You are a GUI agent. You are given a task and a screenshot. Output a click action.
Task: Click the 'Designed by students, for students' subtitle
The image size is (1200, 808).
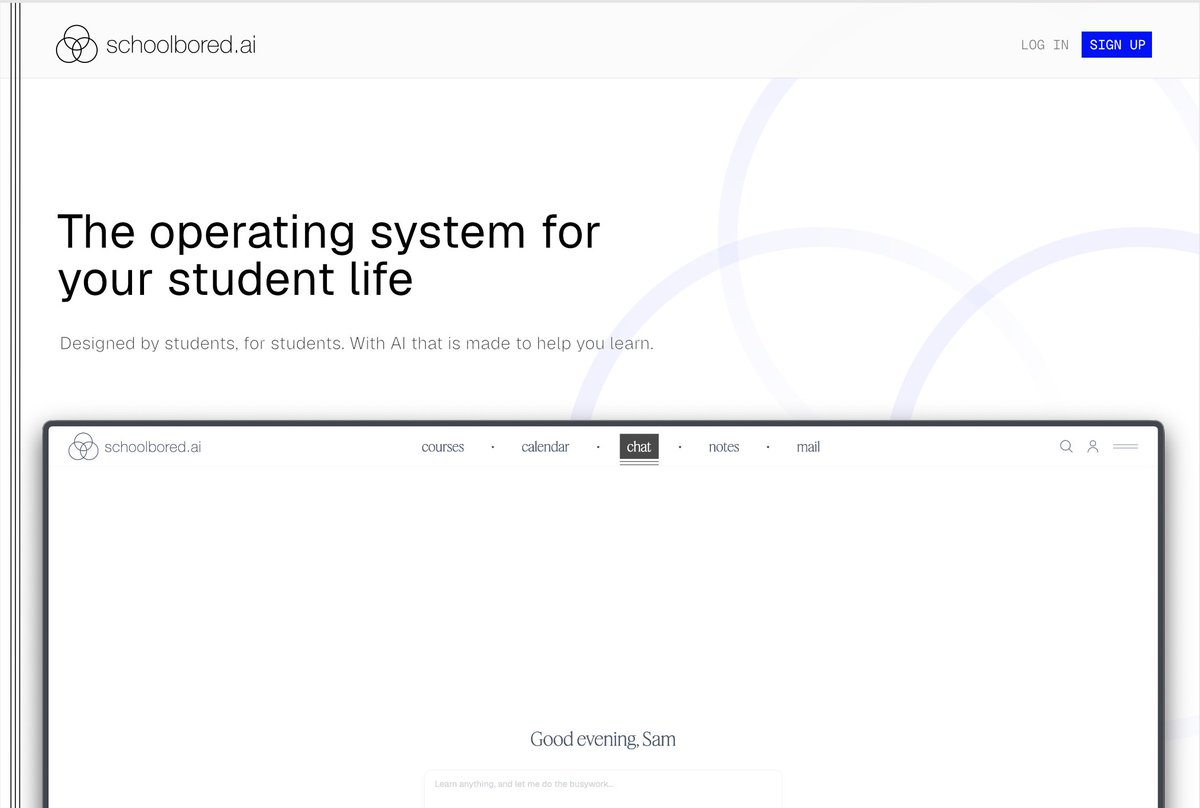[356, 344]
